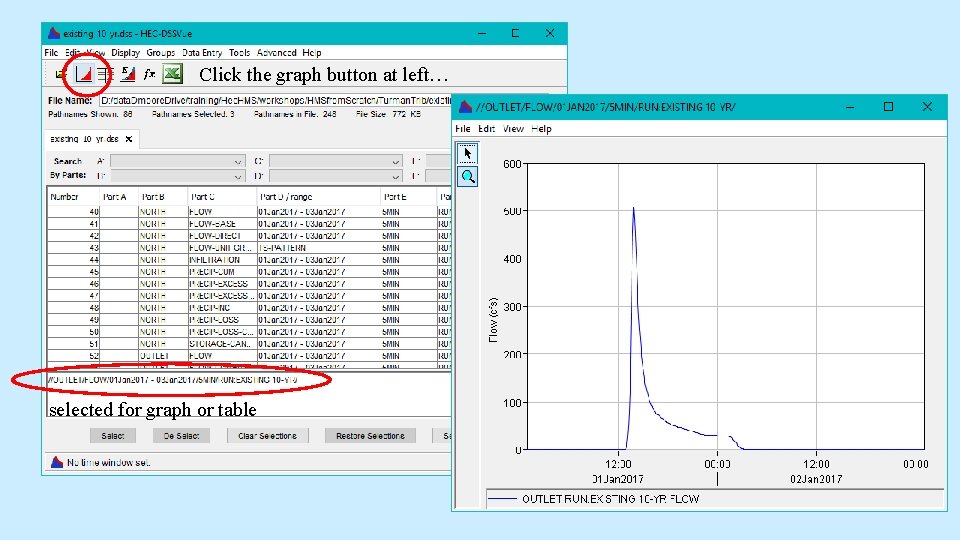Click the File Name path field
Image resolution: width=960 pixels, height=540 pixels.
[x=276, y=100]
